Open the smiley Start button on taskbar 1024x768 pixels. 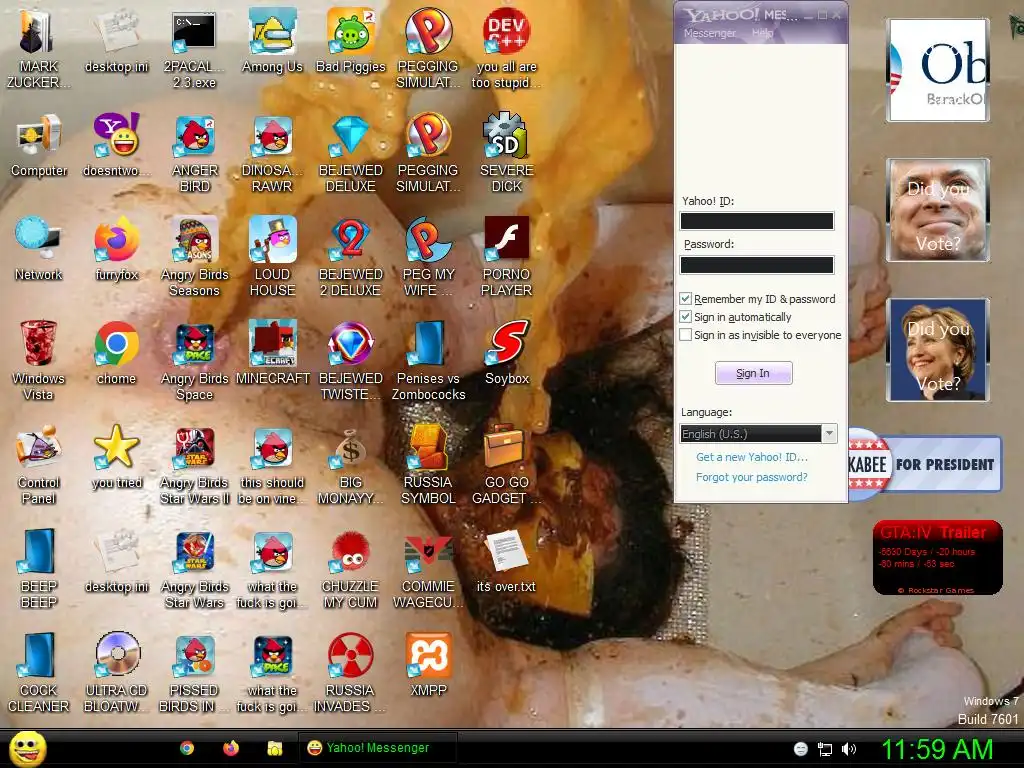27,748
